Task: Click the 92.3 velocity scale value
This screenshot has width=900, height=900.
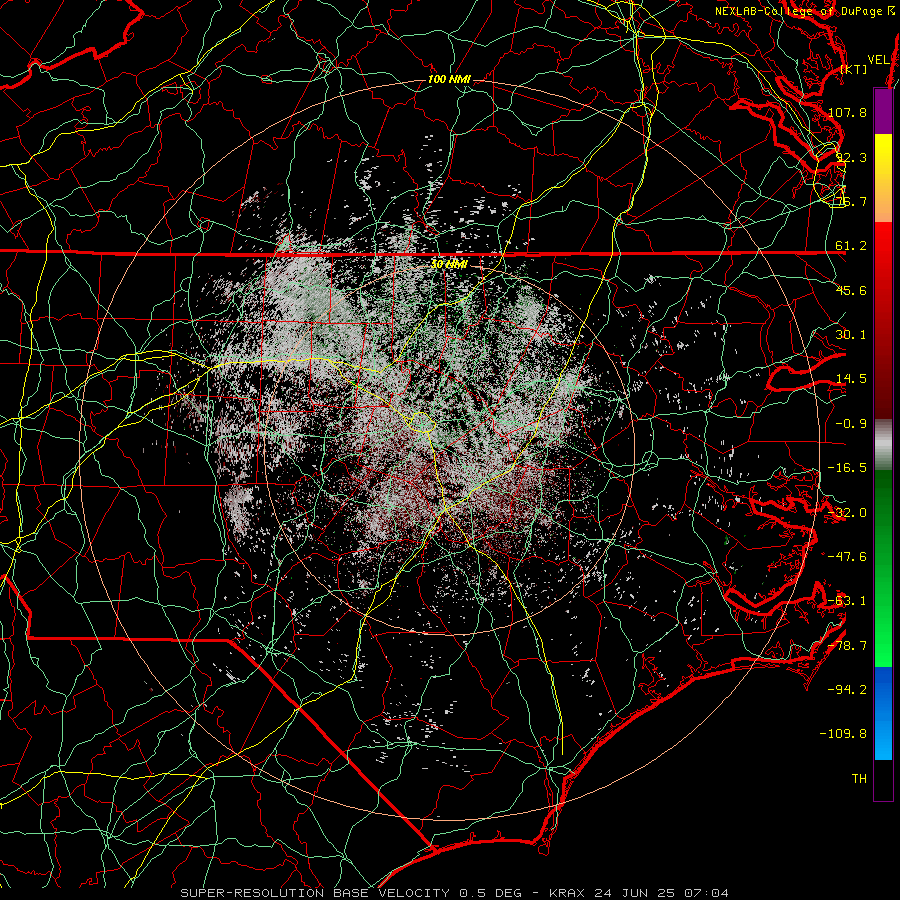Action: tap(851, 157)
